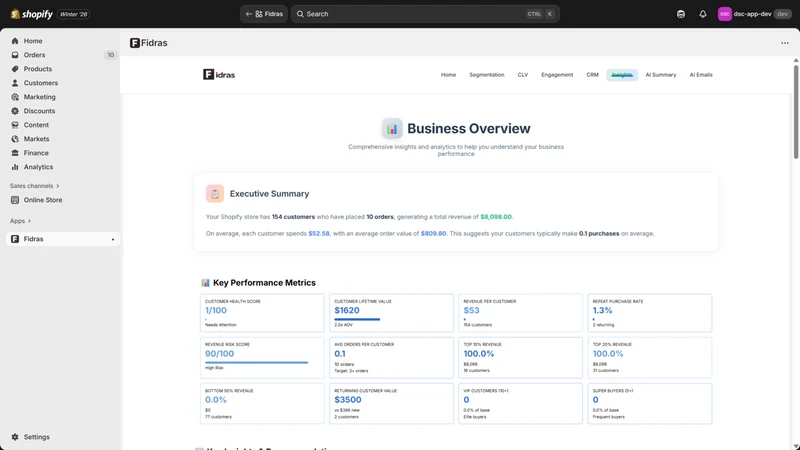Image resolution: width=800 pixels, height=450 pixels.
Task: Click the 154 customers bold text
Action: pyautogui.click(x=293, y=217)
